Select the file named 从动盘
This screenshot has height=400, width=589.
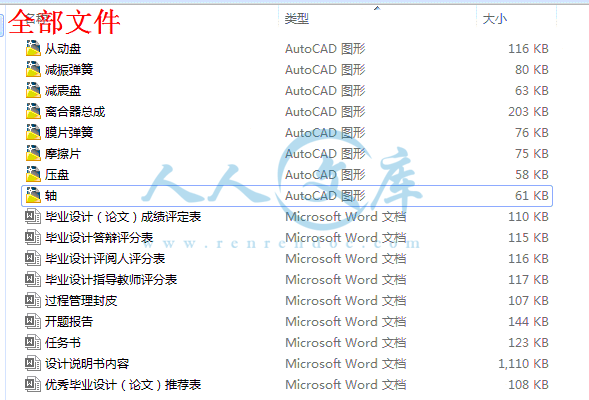[x=63, y=48]
